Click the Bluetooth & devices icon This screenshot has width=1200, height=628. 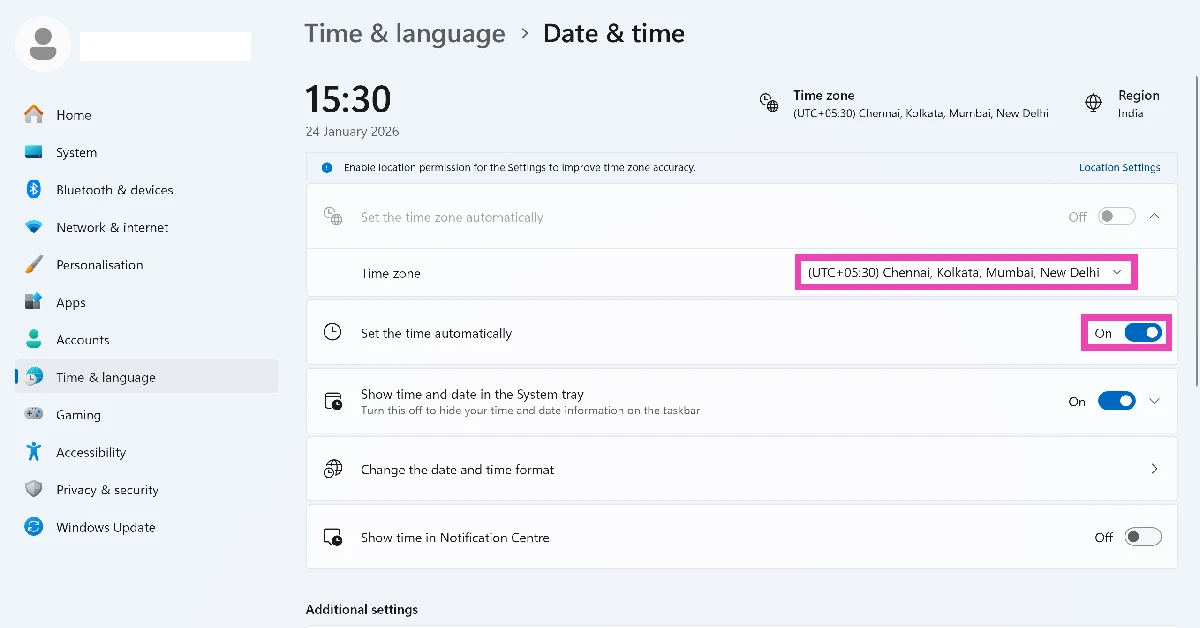coord(35,190)
